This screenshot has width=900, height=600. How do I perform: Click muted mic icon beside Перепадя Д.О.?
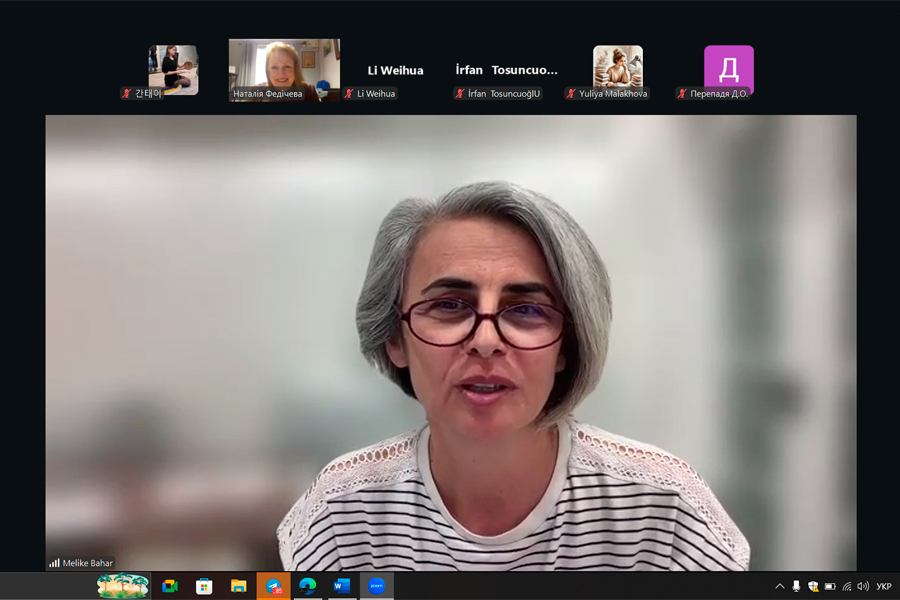point(682,94)
